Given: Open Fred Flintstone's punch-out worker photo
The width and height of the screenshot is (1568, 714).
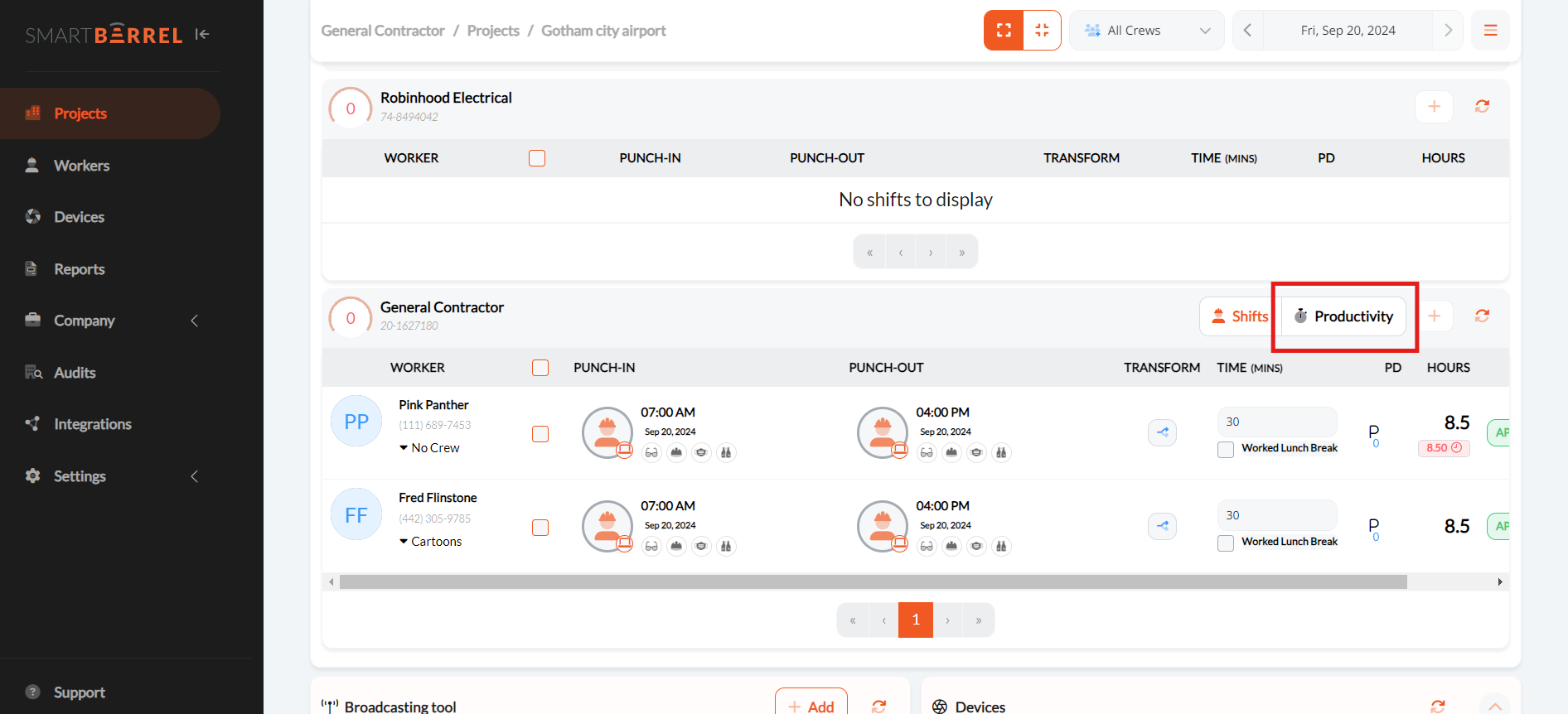Looking at the screenshot, I should point(883,526).
